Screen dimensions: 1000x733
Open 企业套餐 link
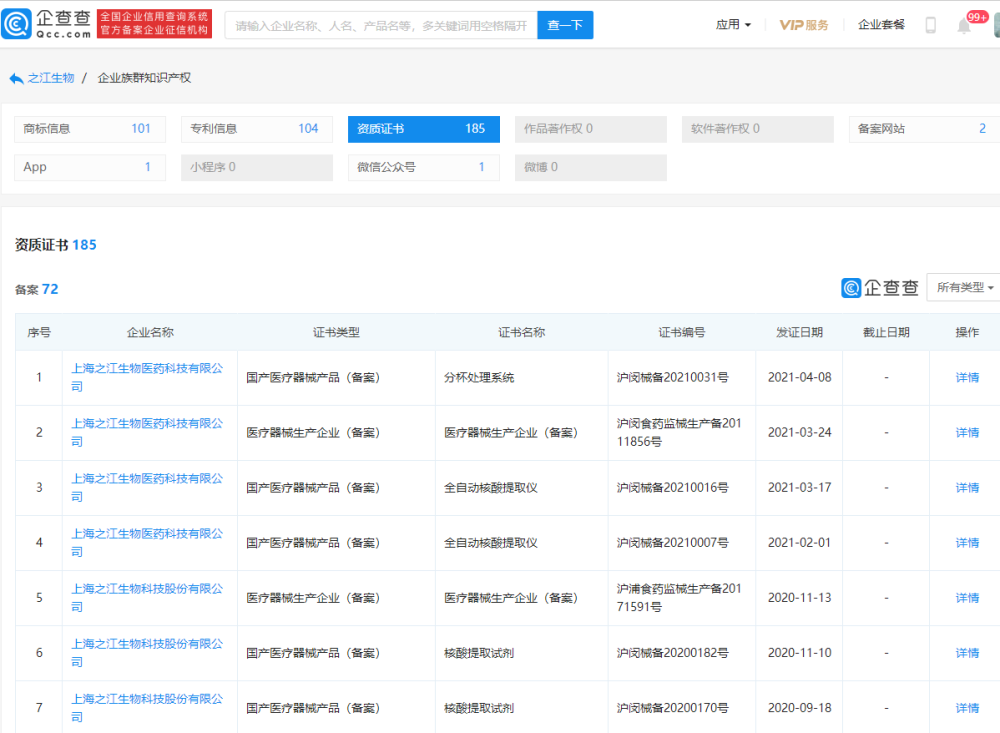click(x=881, y=25)
